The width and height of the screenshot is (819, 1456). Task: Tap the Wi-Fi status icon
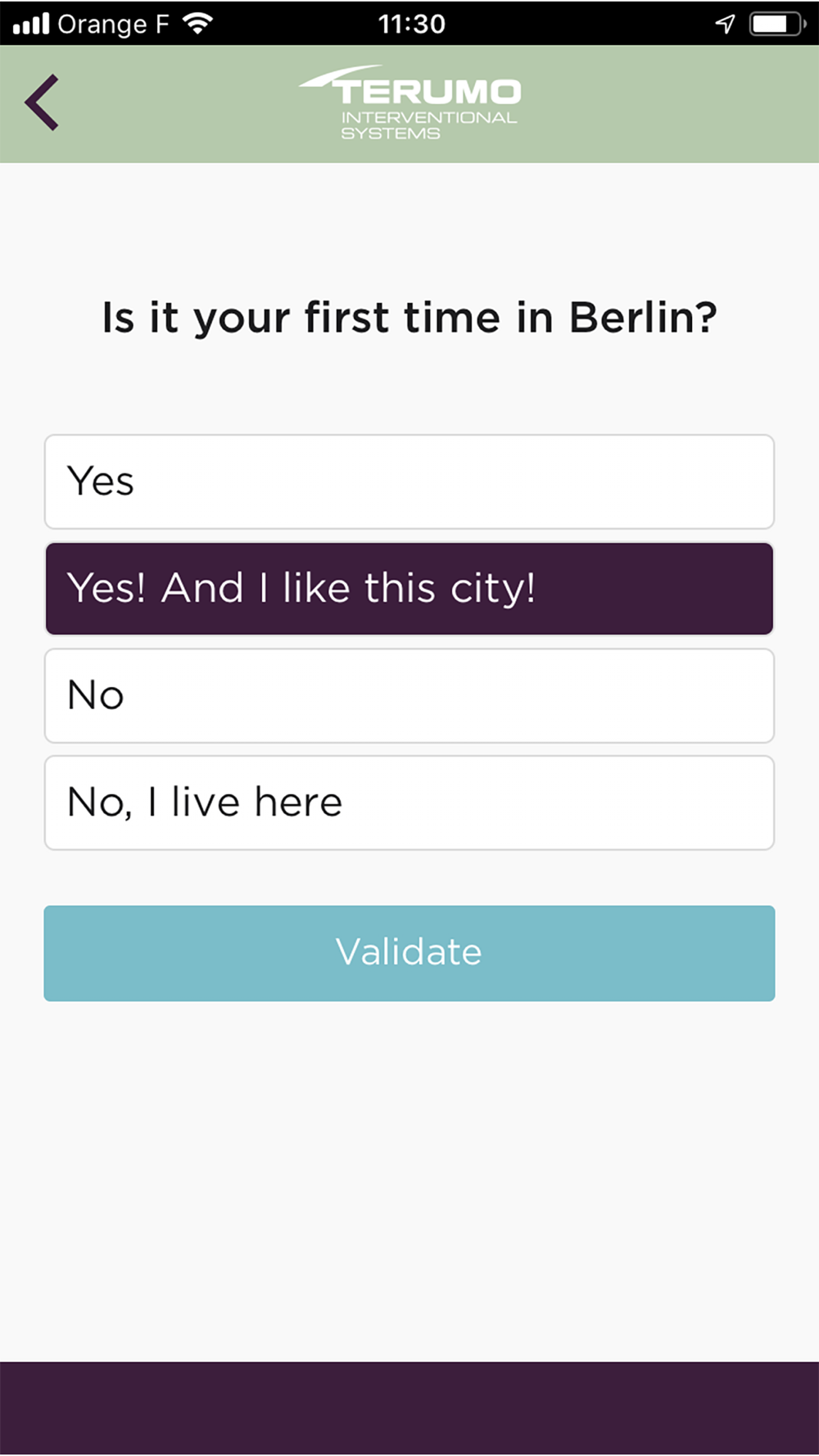coord(197,23)
